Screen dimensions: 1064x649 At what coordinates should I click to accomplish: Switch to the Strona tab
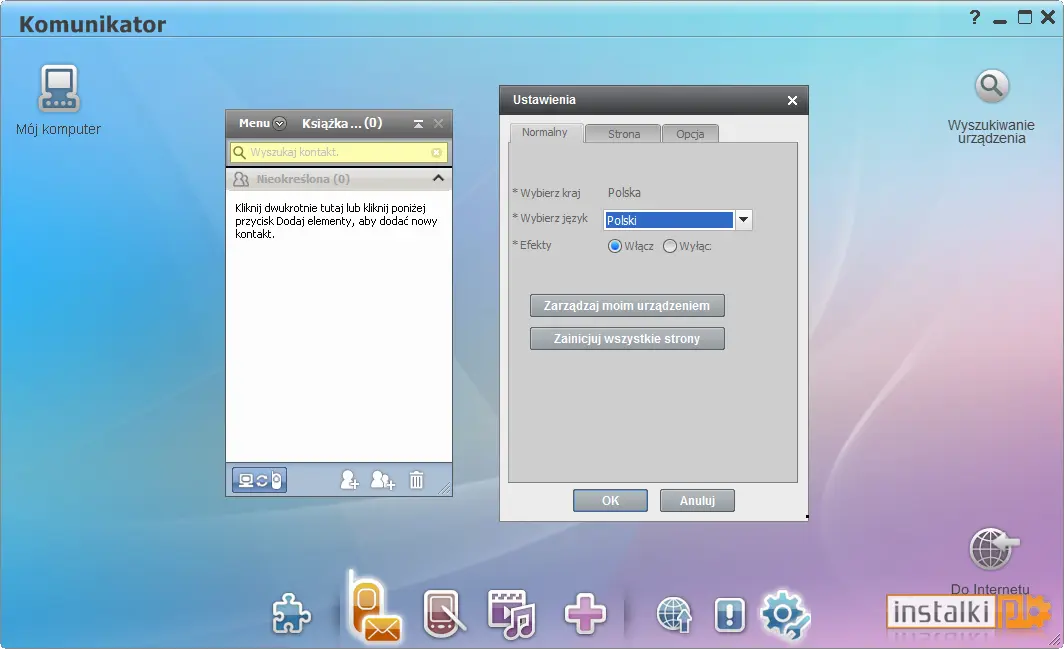point(624,134)
